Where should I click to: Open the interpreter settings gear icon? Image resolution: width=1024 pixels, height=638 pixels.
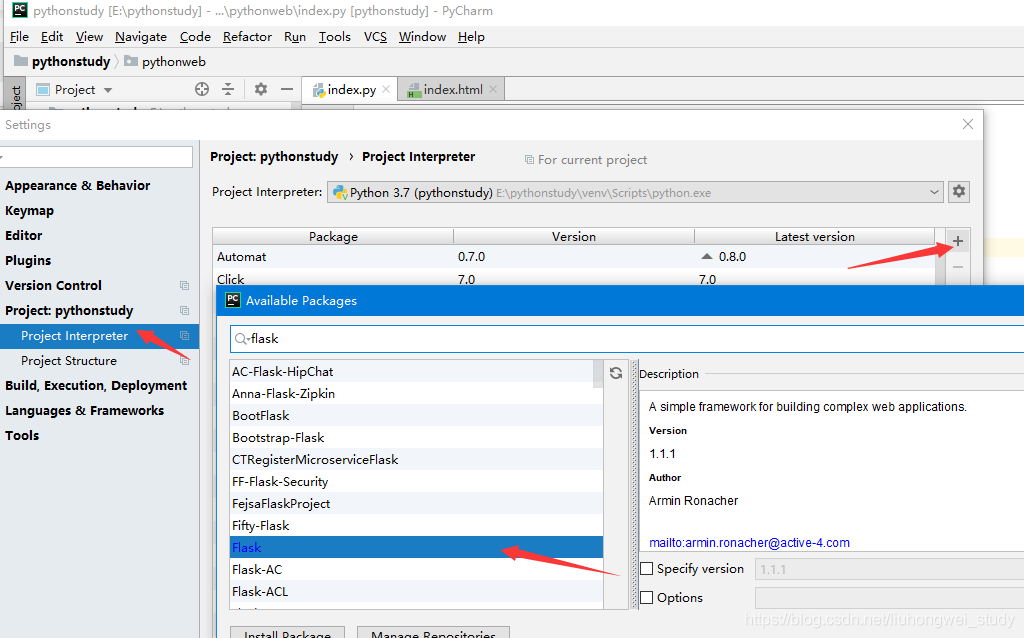tap(959, 191)
